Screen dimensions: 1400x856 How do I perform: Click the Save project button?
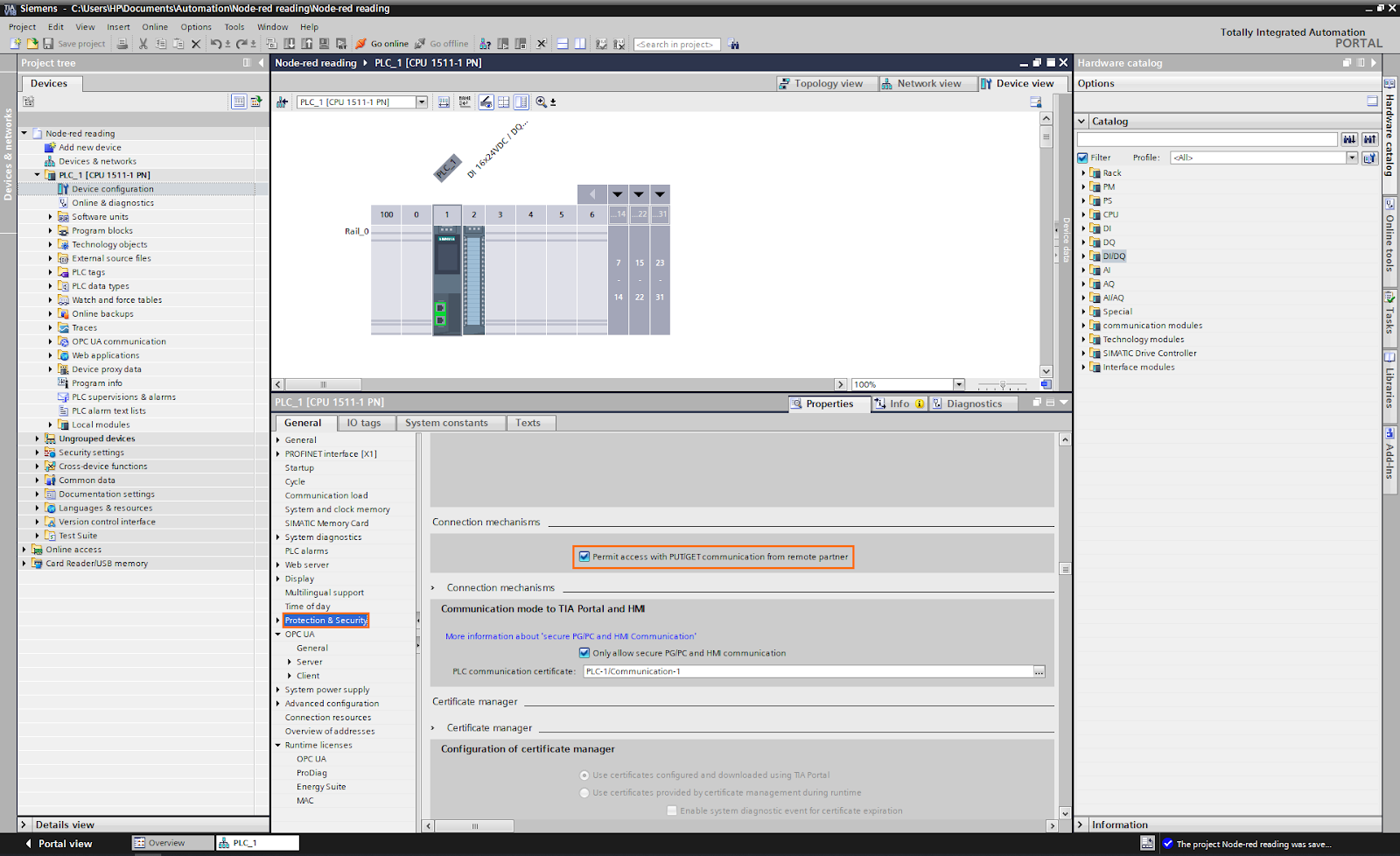click(x=74, y=44)
